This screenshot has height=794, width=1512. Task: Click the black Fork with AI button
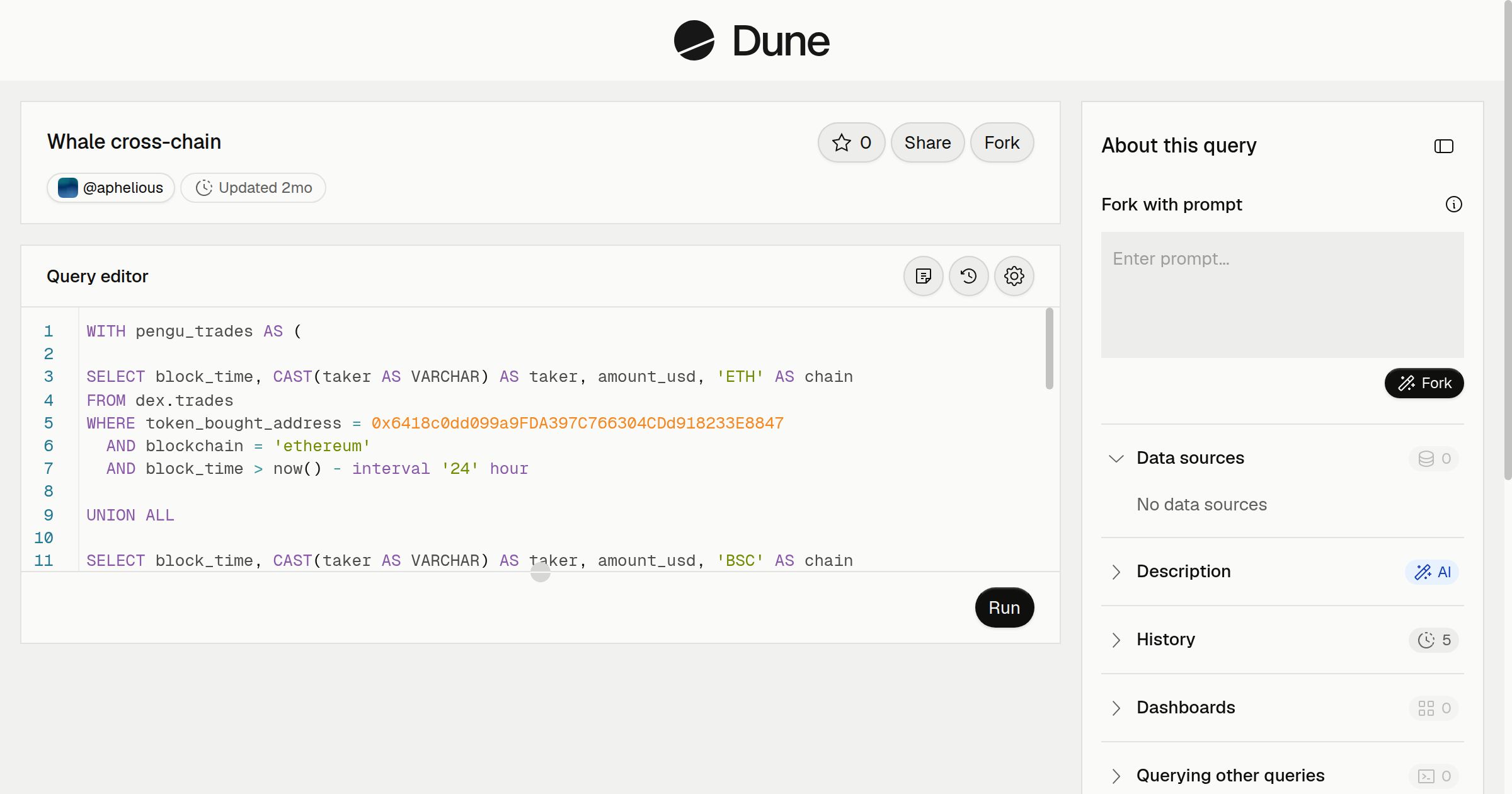[x=1424, y=383]
